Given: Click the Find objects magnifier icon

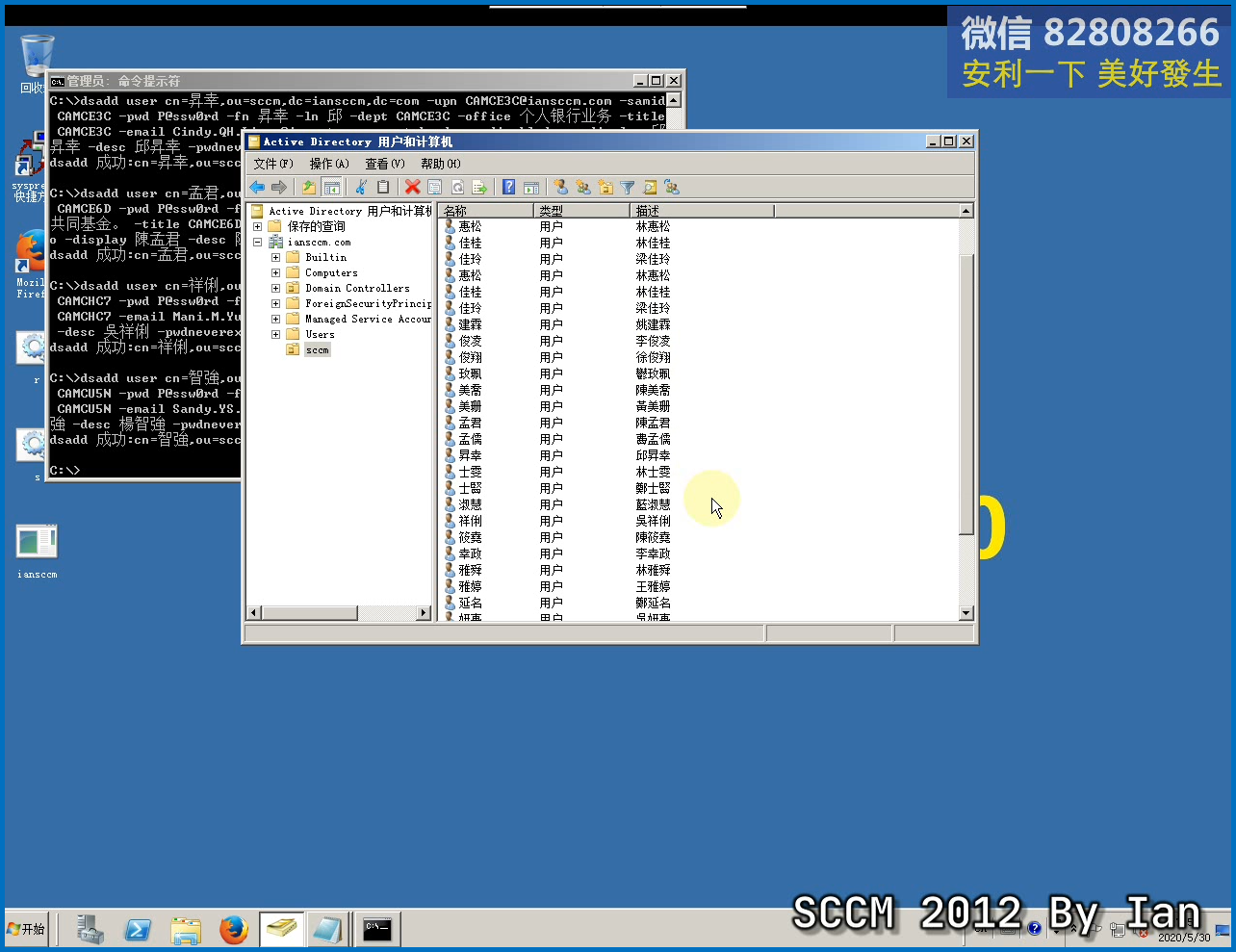Looking at the screenshot, I should (650, 188).
